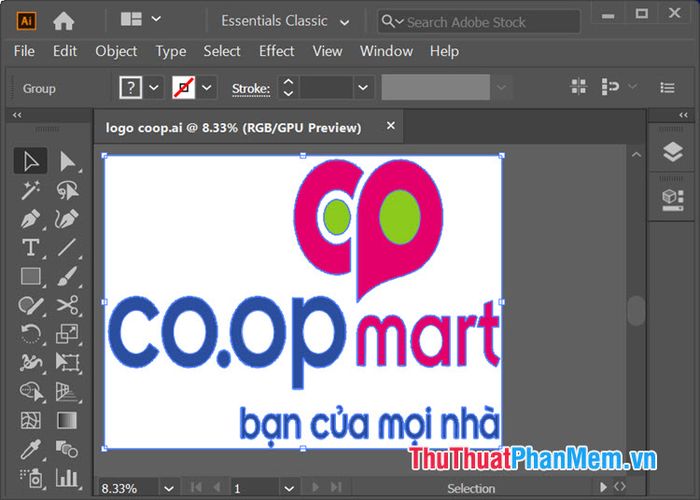Select the Gradient tool
Viewport: 700px width, 500px height.
(67, 421)
